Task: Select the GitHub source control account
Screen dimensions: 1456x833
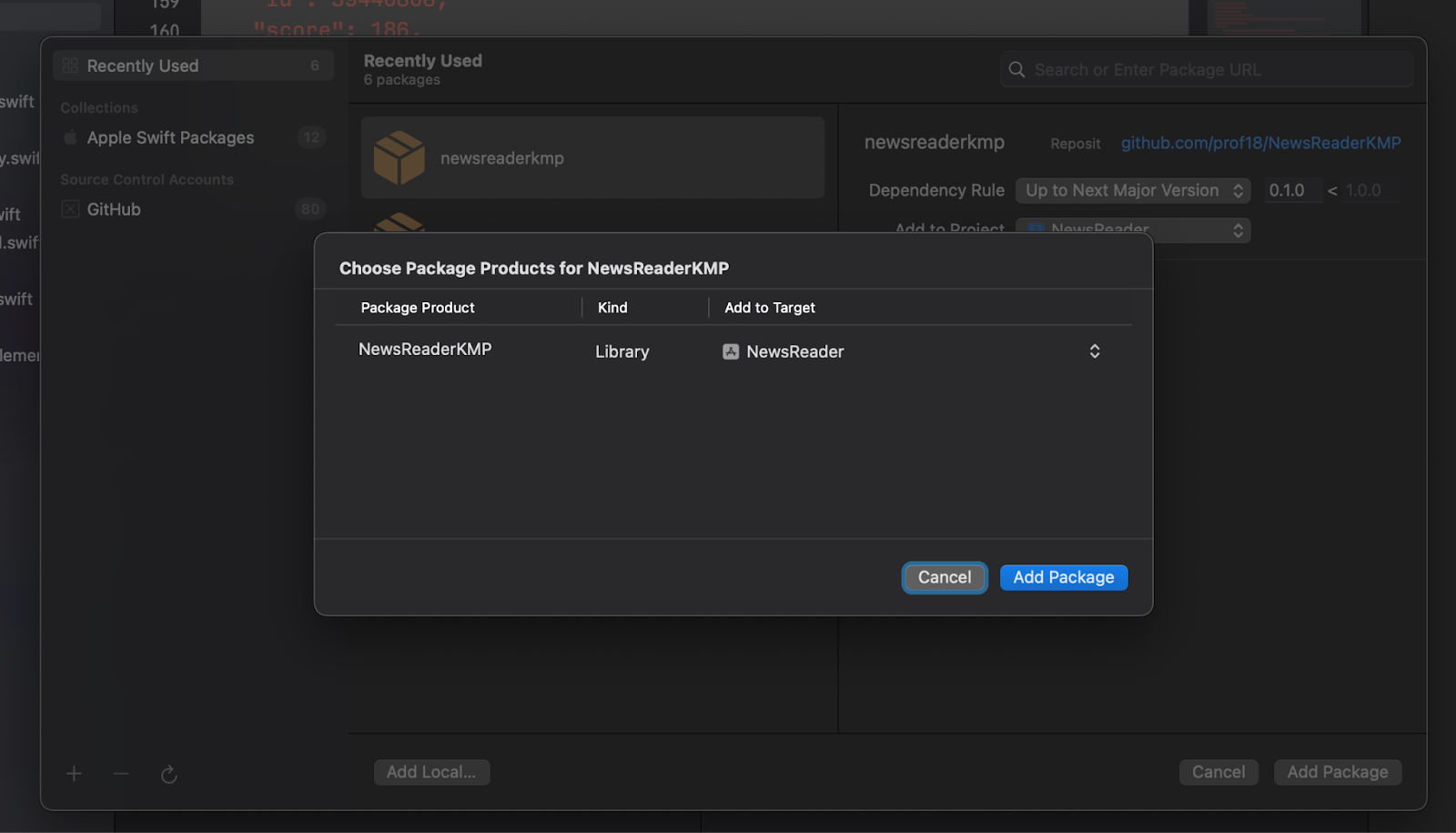Action: pyautogui.click(x=193, y=209)
